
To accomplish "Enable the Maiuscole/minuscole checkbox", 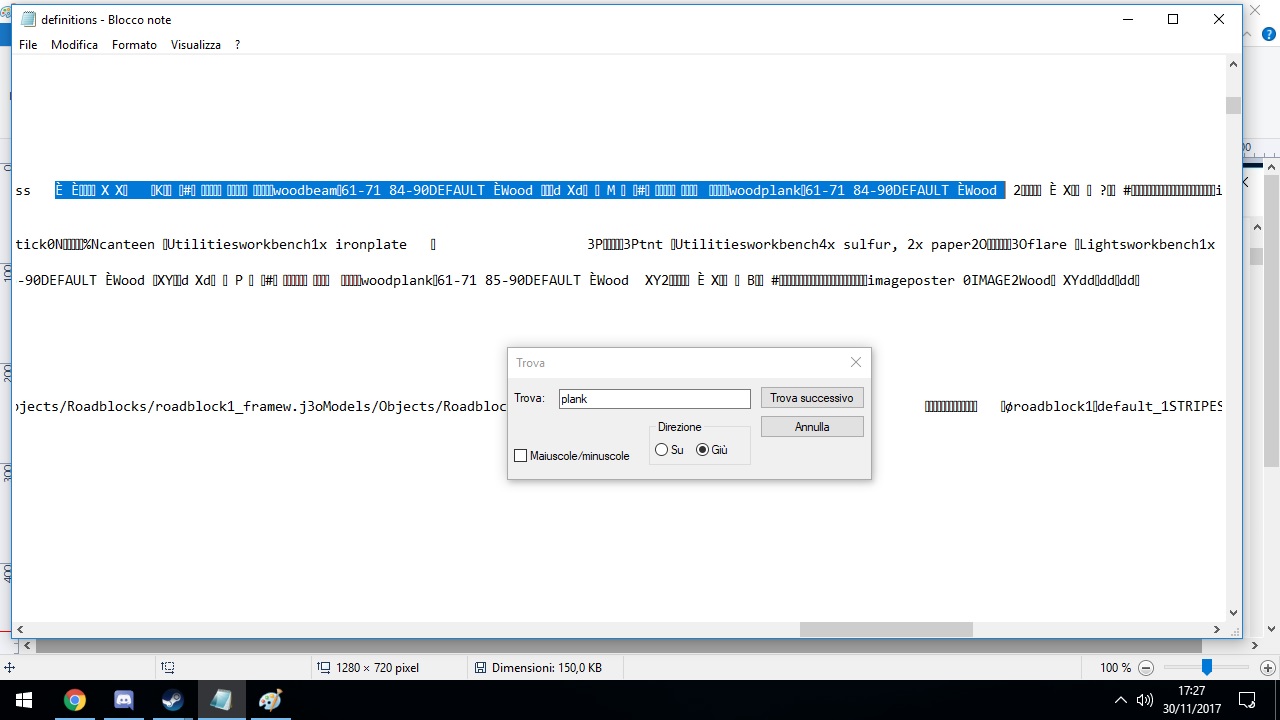I will pos(521,456).
